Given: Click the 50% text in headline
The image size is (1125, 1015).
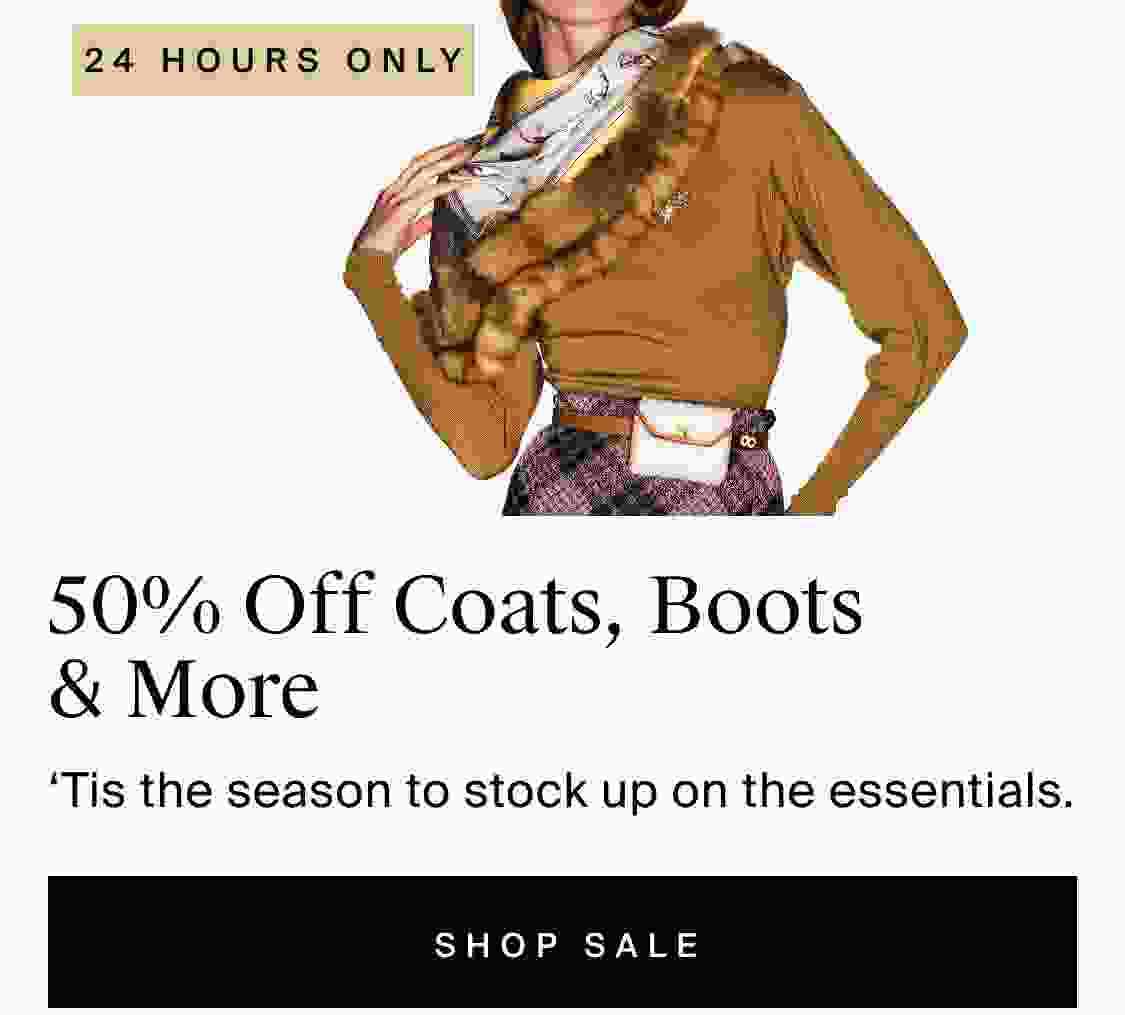Looking at the screenshot, I should (135, 605).
